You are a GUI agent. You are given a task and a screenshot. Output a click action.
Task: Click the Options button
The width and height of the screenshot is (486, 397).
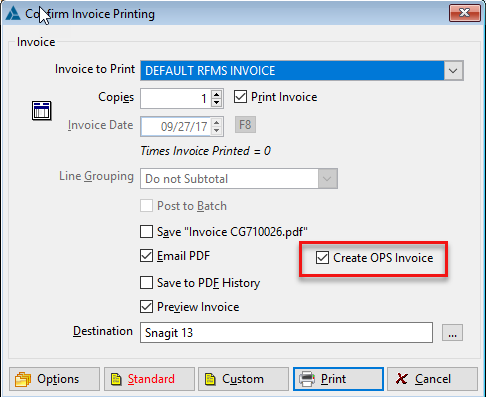[x=54, y=379]
